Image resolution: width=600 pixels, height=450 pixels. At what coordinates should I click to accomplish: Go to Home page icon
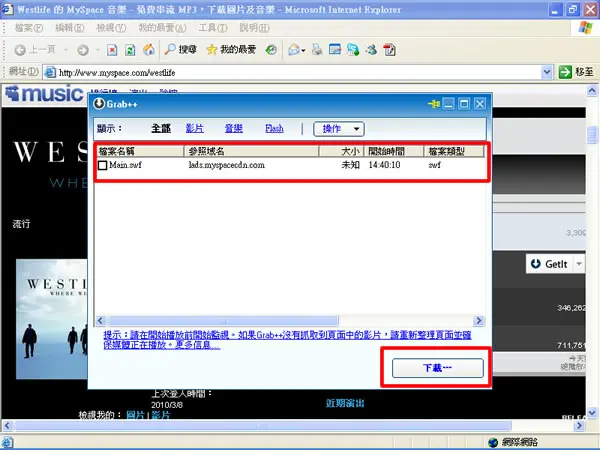[x=149, y=50]
